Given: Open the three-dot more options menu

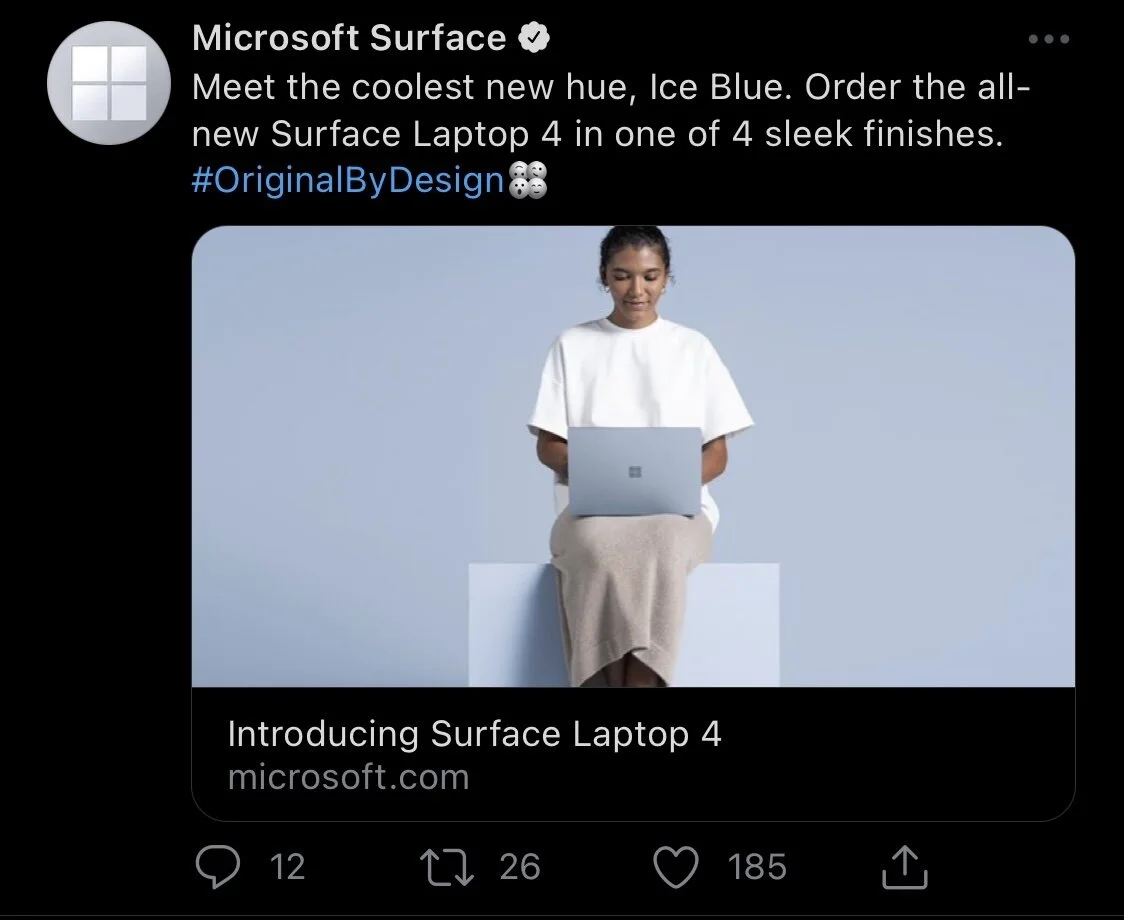Looking at the screenshot, I should pos(1049,39).
